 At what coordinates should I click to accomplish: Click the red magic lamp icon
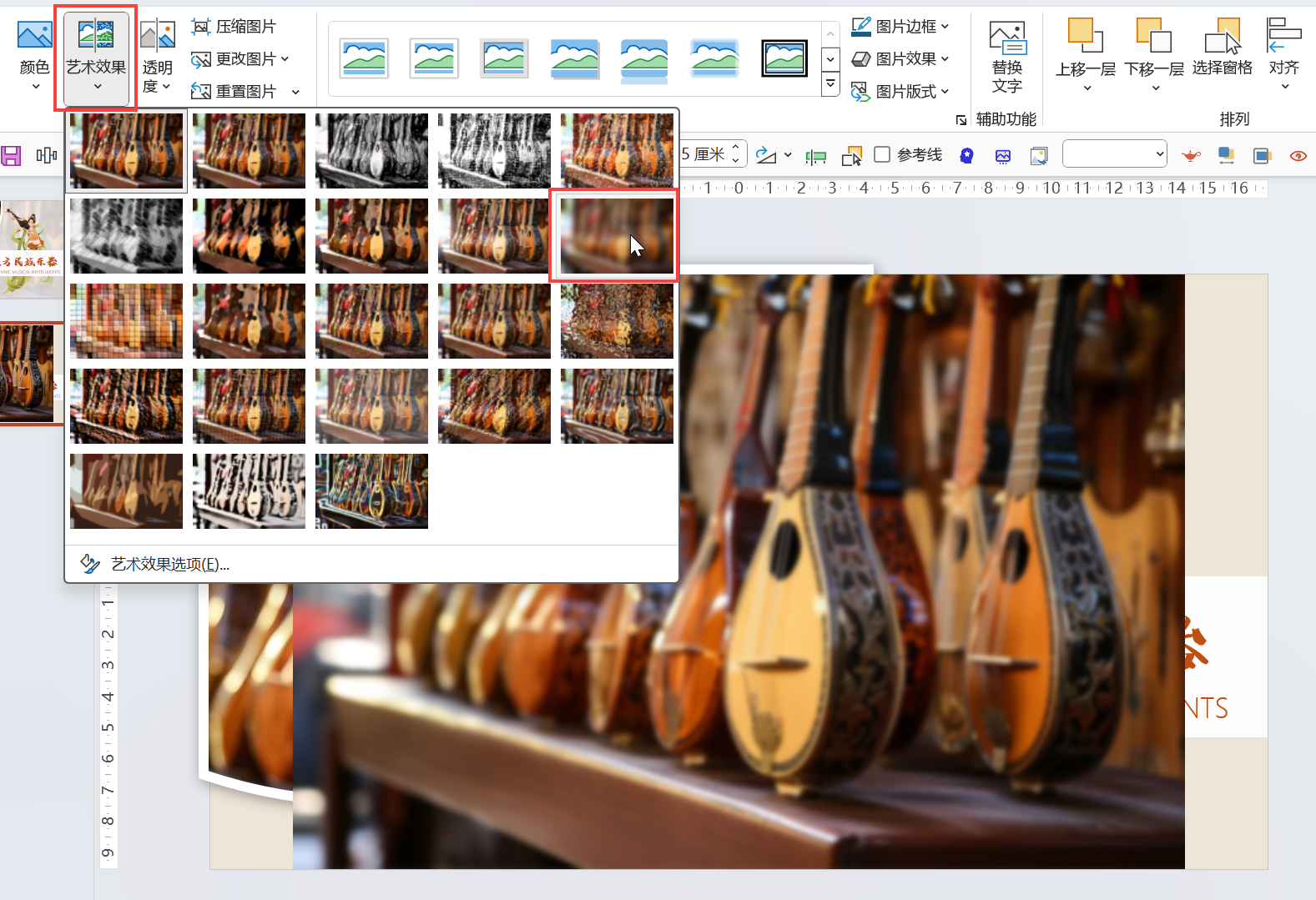click(1192, 155)
